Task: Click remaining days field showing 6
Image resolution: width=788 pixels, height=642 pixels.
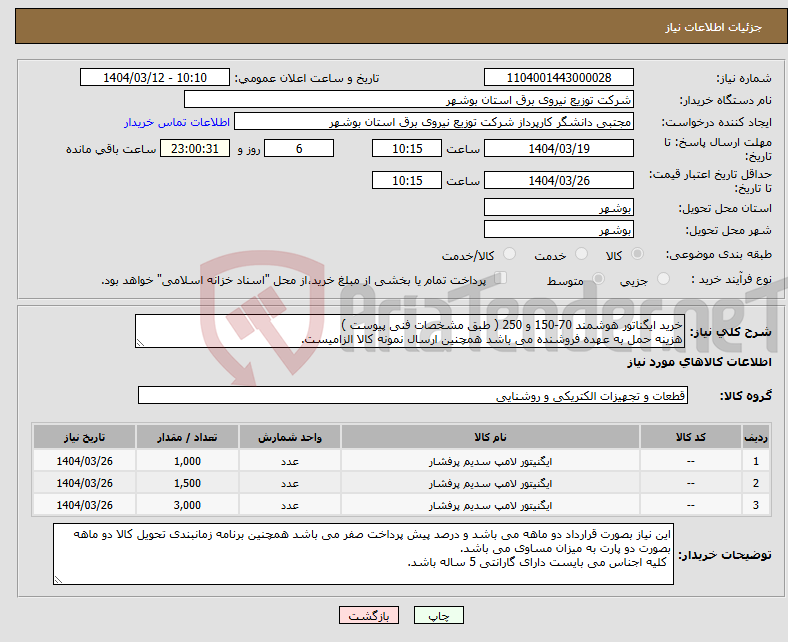Action: (x=299, y=148)
